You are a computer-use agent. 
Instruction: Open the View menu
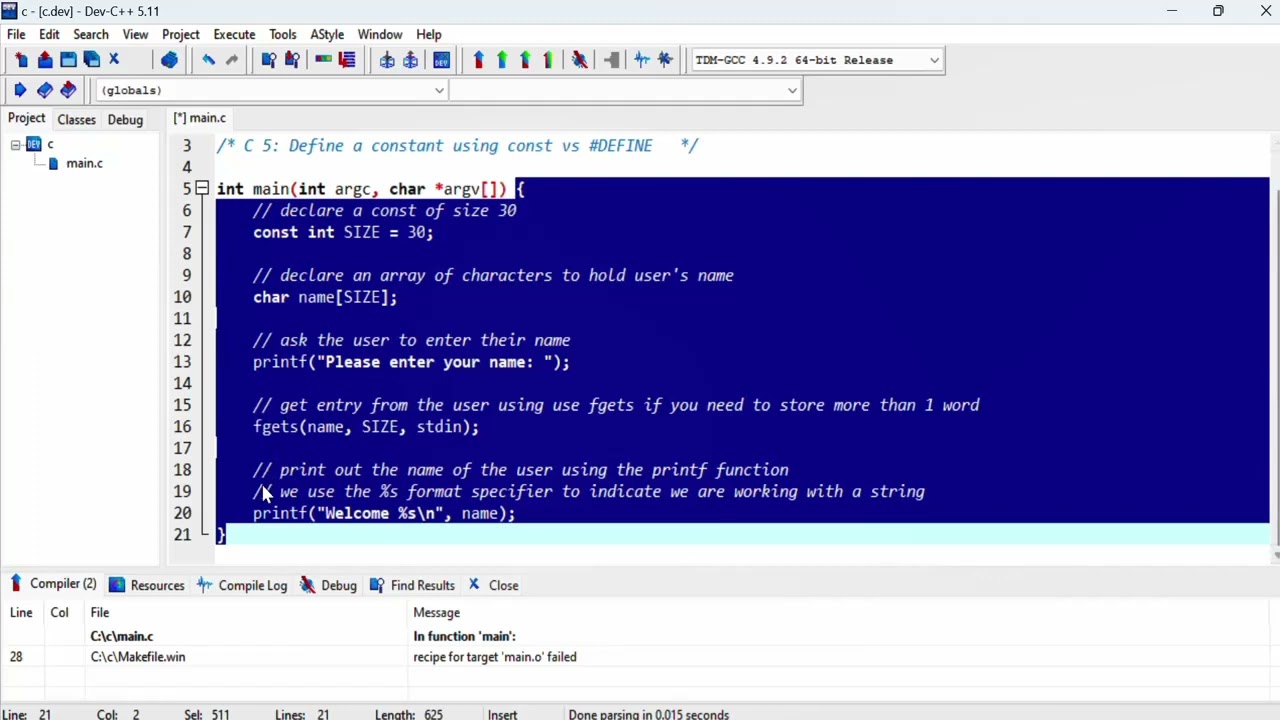click(x=135, y=34)
